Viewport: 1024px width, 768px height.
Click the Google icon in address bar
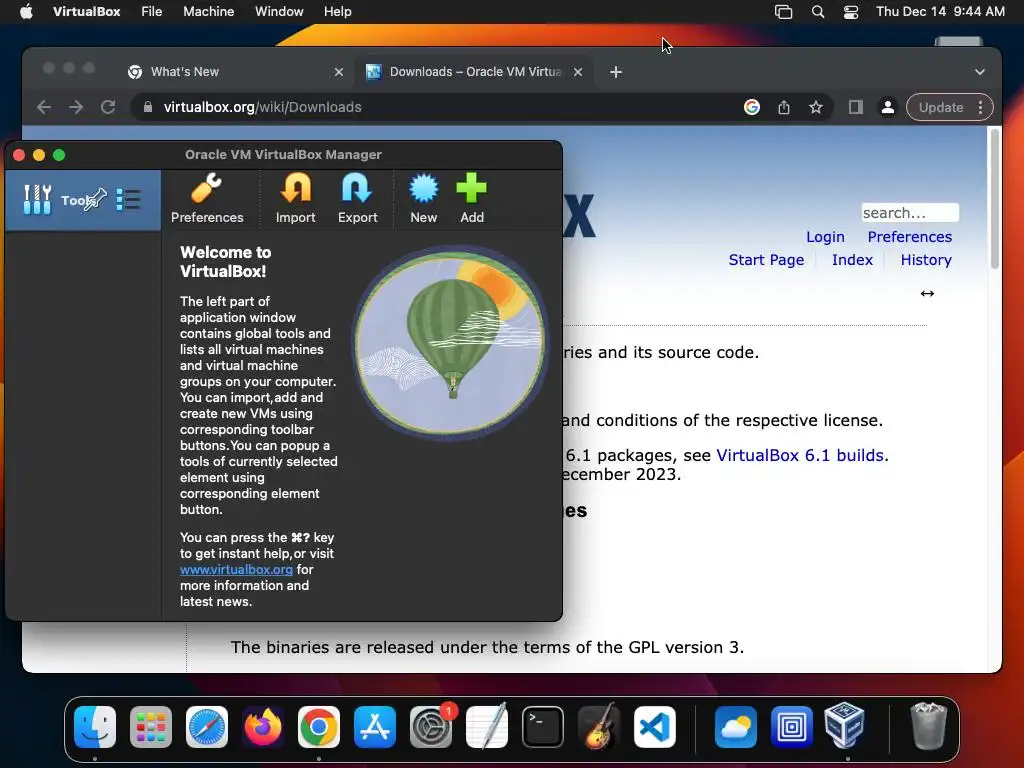pos(752,107)
